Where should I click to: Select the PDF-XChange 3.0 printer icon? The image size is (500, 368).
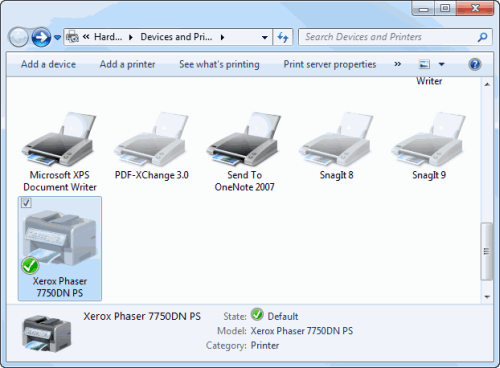[152, 139]
